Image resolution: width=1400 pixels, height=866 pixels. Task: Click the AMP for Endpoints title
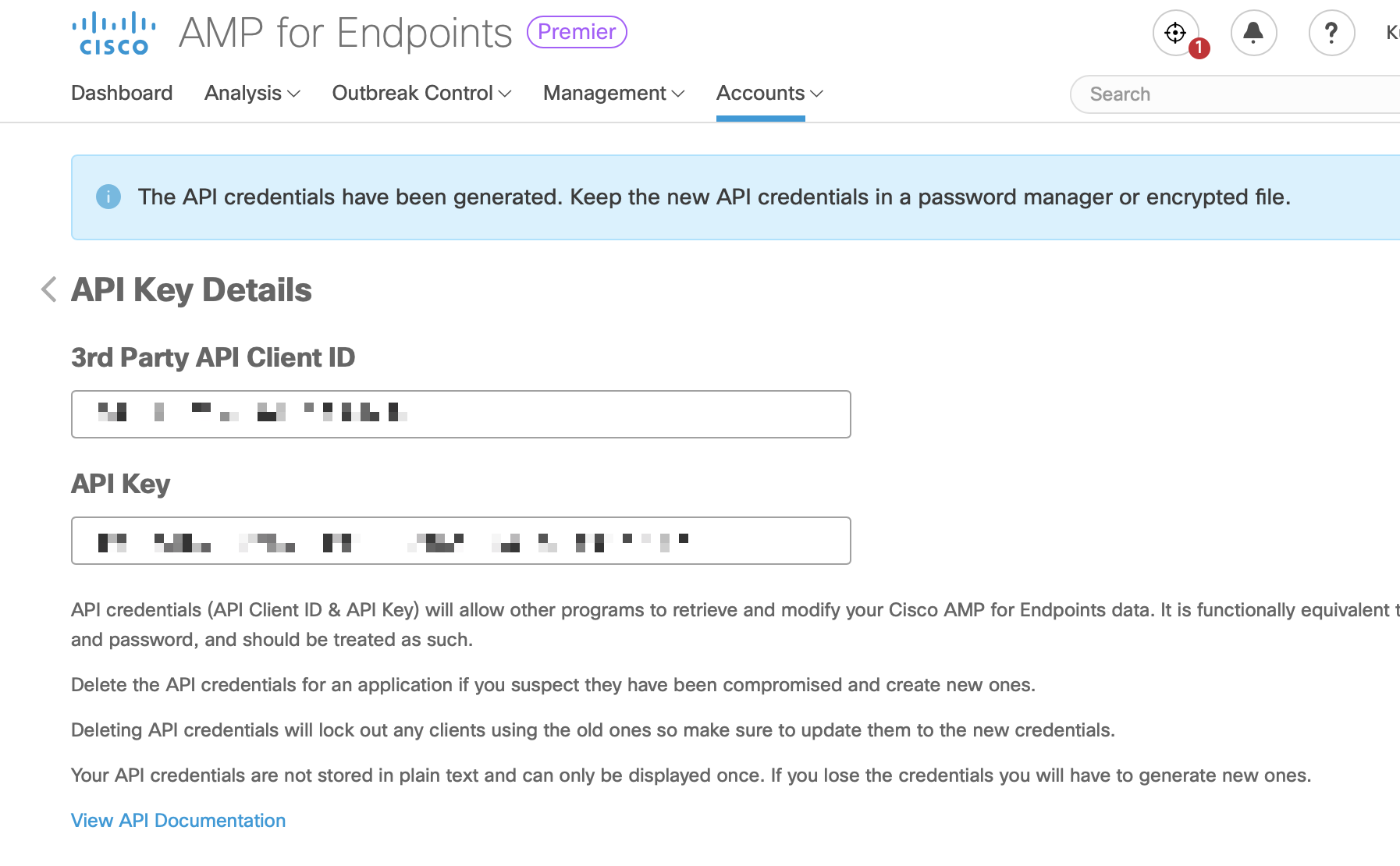(345, 33)
